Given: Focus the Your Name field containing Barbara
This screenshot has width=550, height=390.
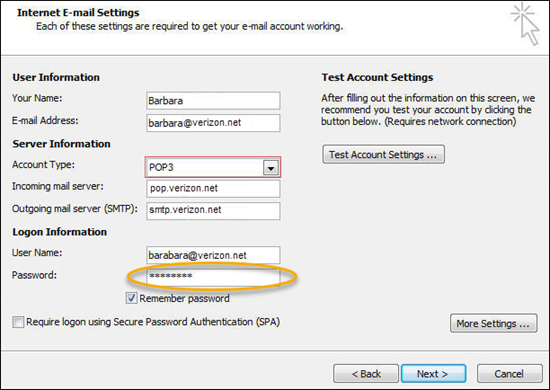Looking at the screenshot, I should click(213, 101).
